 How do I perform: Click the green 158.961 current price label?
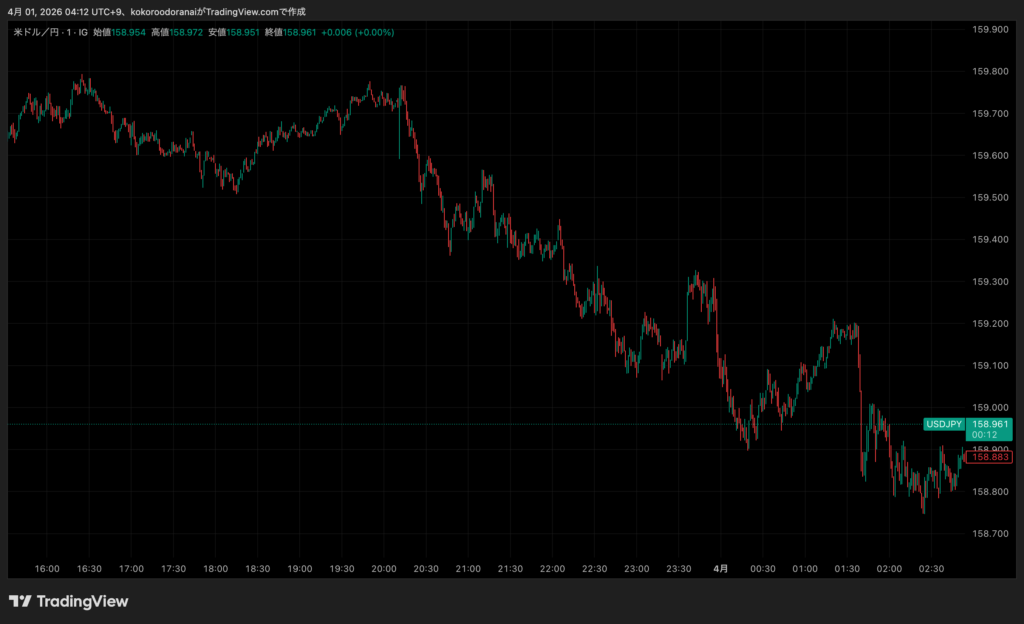(989, 424)
